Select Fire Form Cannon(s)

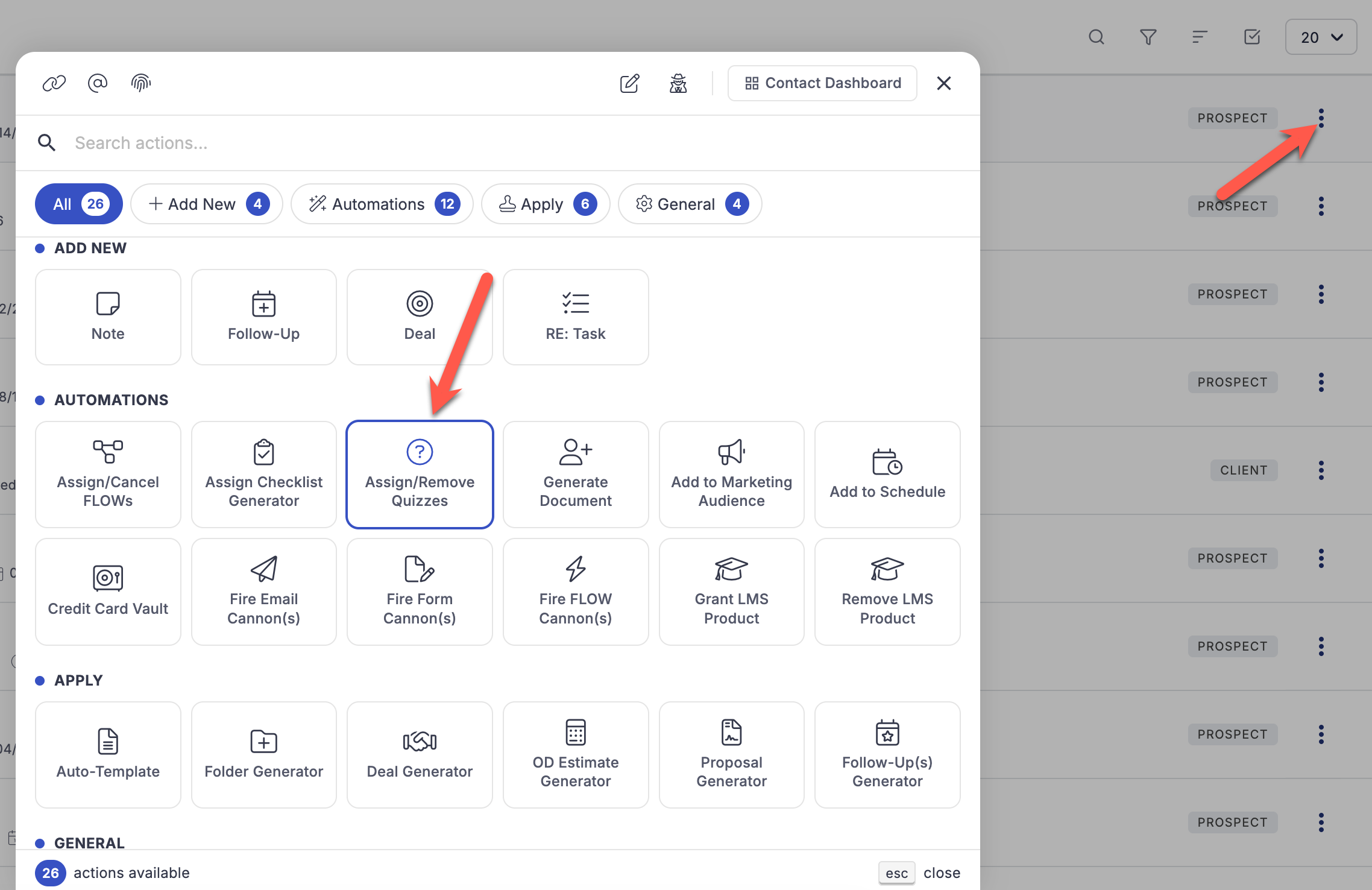420,592
